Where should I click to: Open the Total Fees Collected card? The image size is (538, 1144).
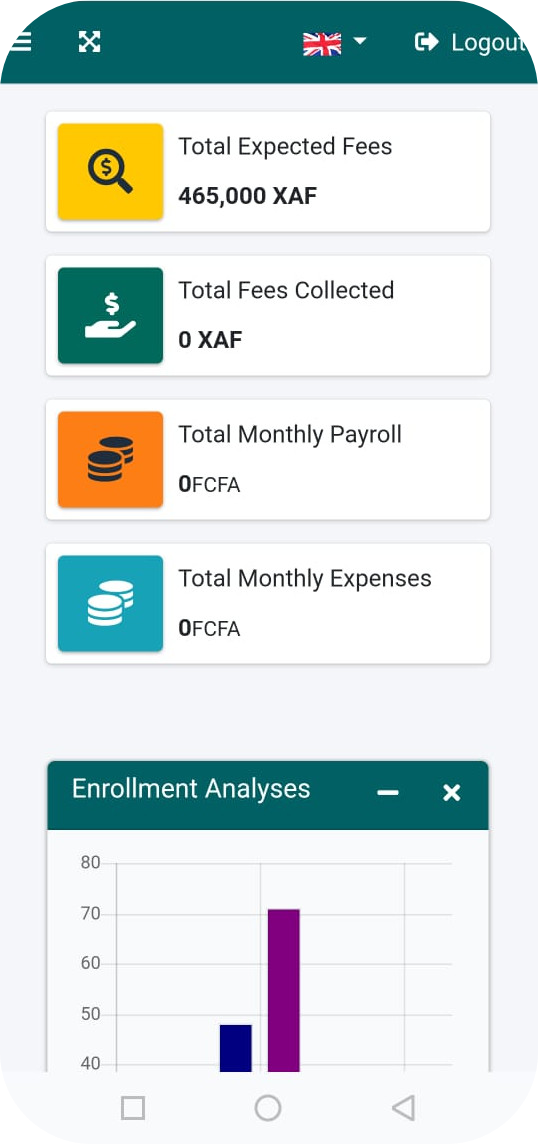tap(268, 315)
